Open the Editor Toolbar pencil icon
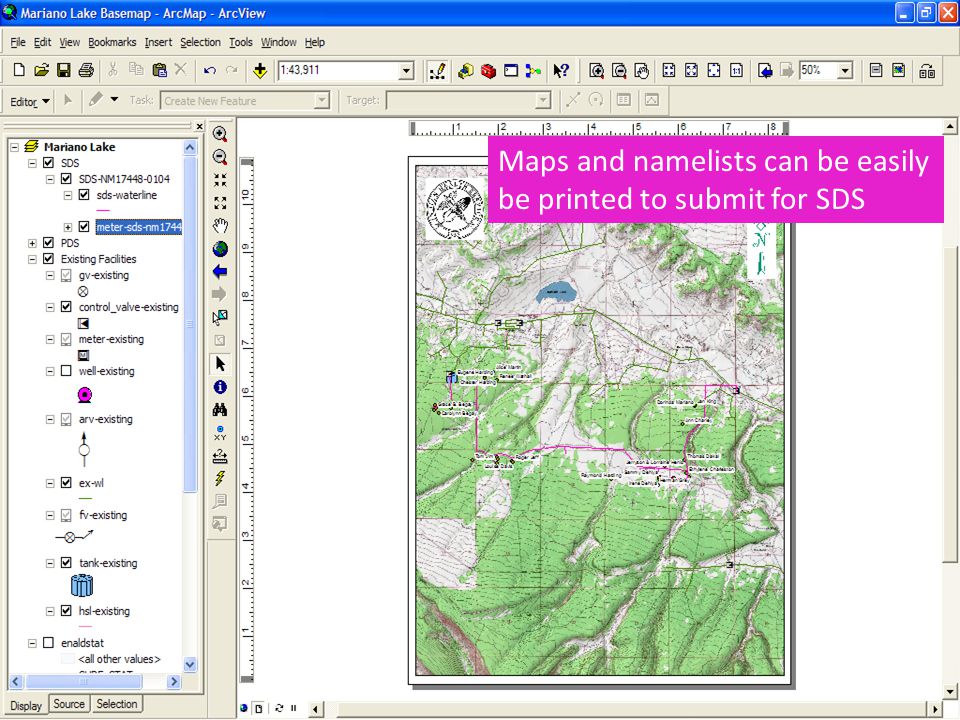Image resolution: width=960 pixels, height=720 pixels. 437,70
